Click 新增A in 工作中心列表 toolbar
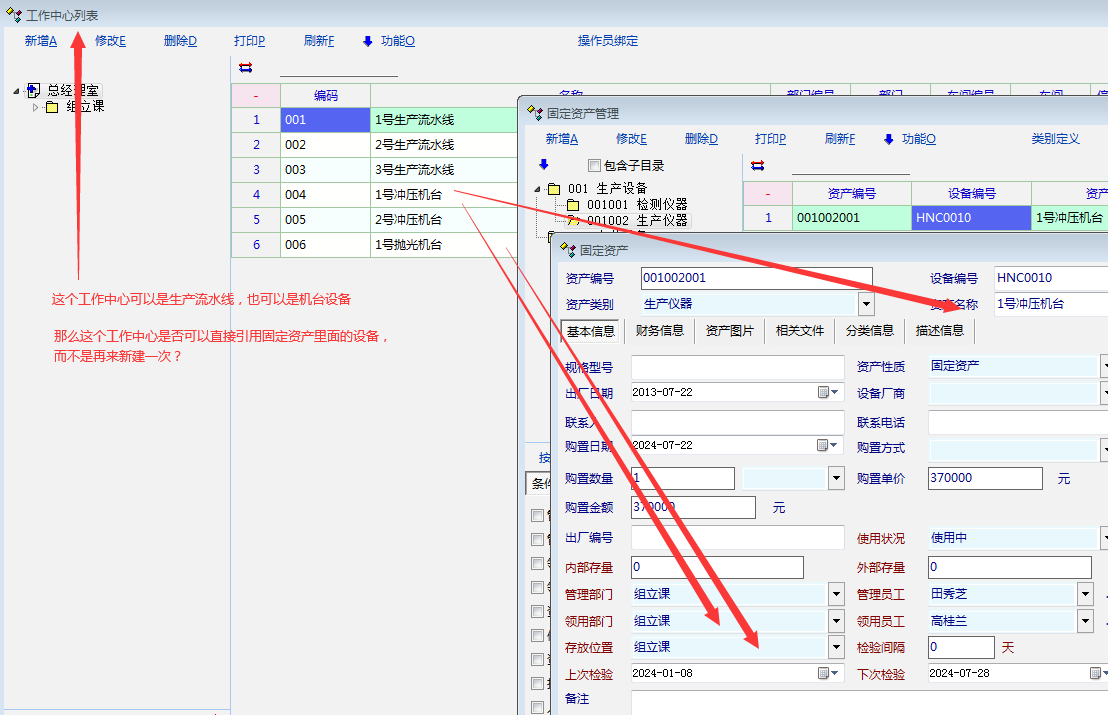Screen dimensions: 1108x715 pyautogui.click(x=41, y=41)
